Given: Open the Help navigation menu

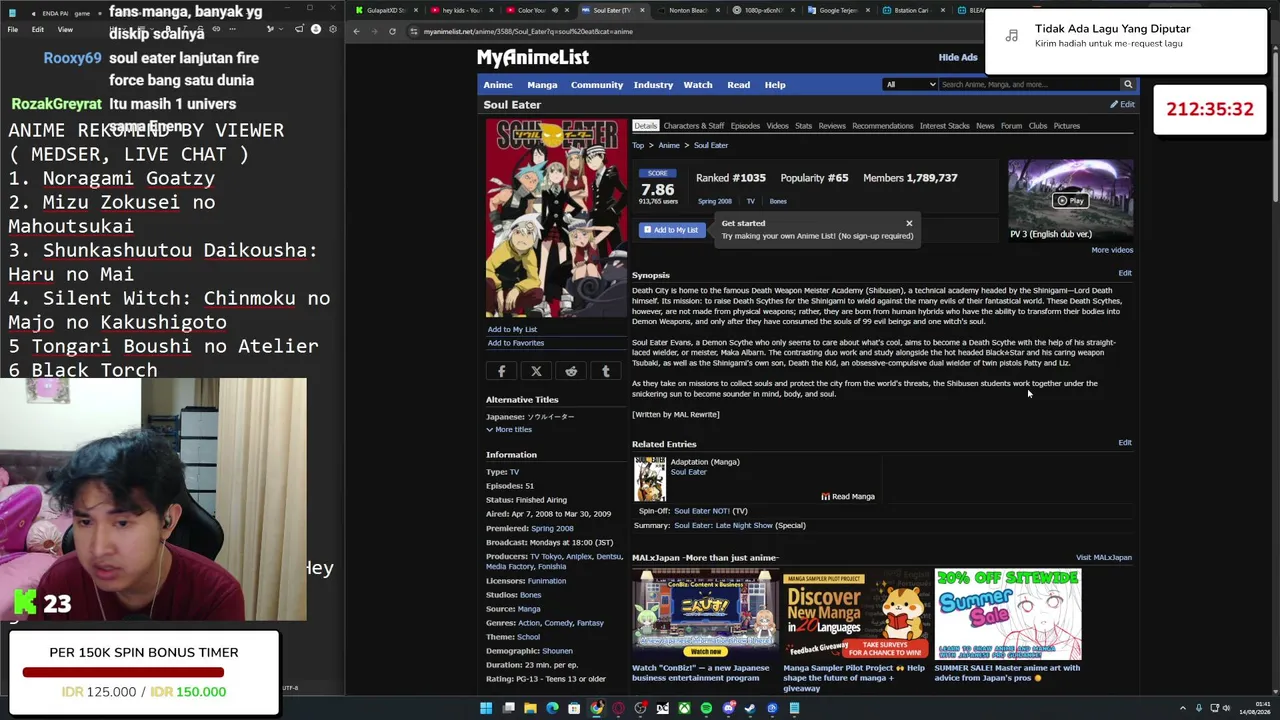Looking at the screenshot, I should 775,85.
